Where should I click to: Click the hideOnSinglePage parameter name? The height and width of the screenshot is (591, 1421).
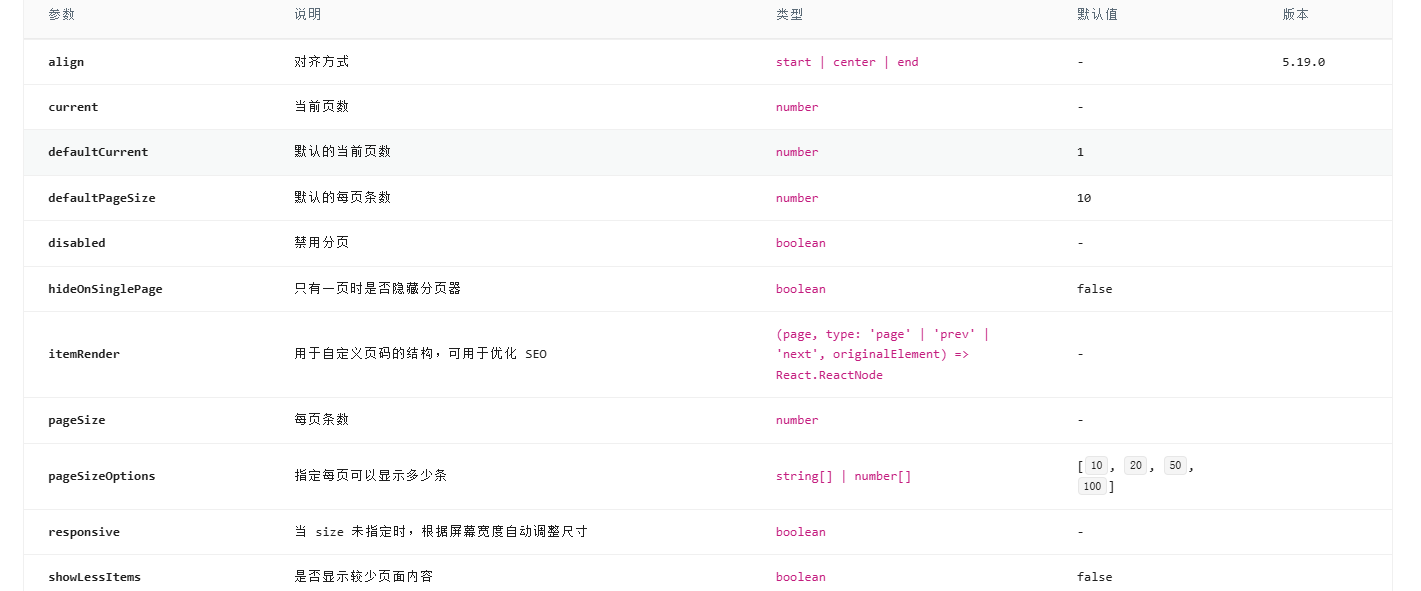pyautogui.click(x=105, y=289)
